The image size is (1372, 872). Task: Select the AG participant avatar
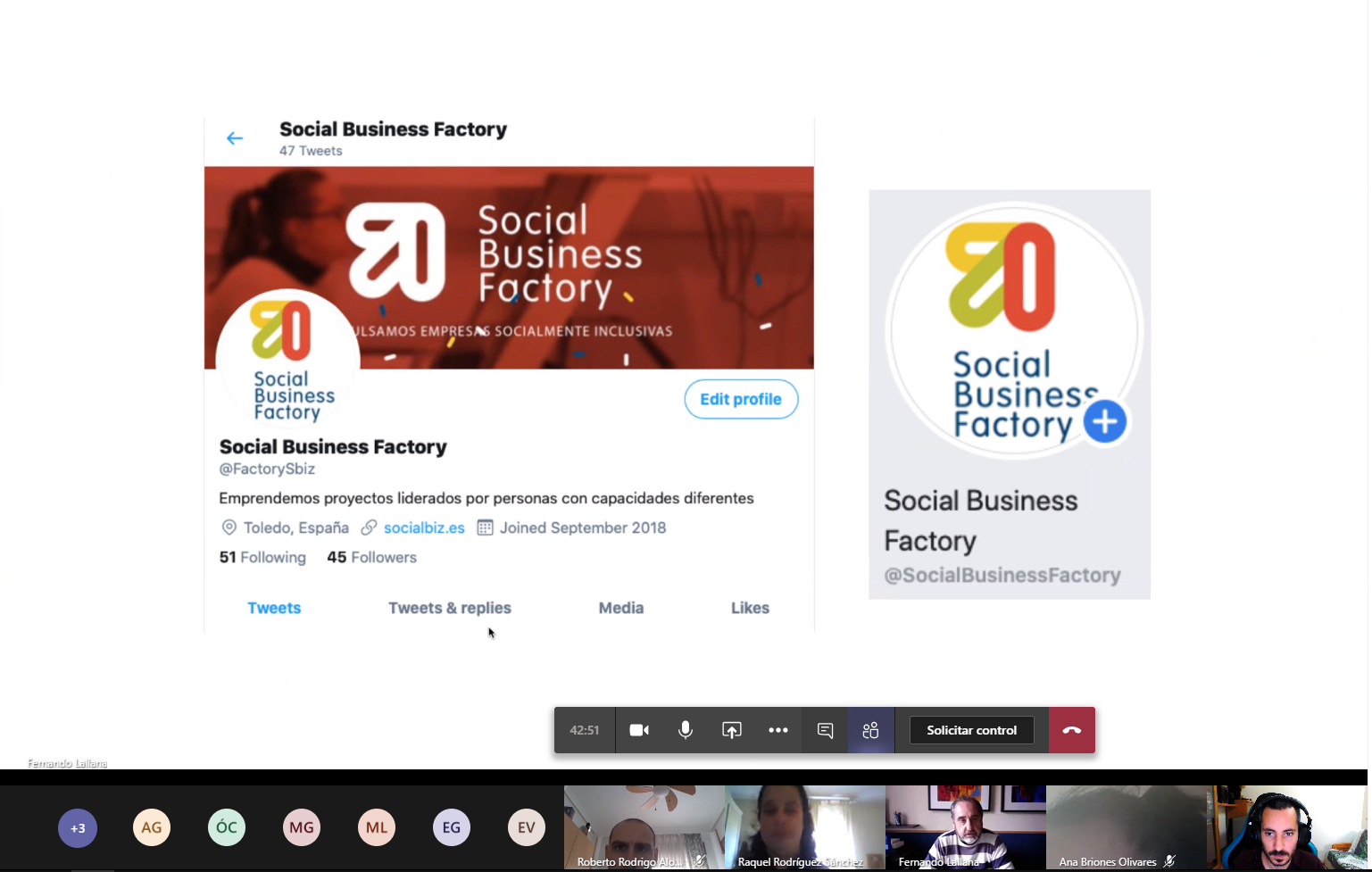152,828
